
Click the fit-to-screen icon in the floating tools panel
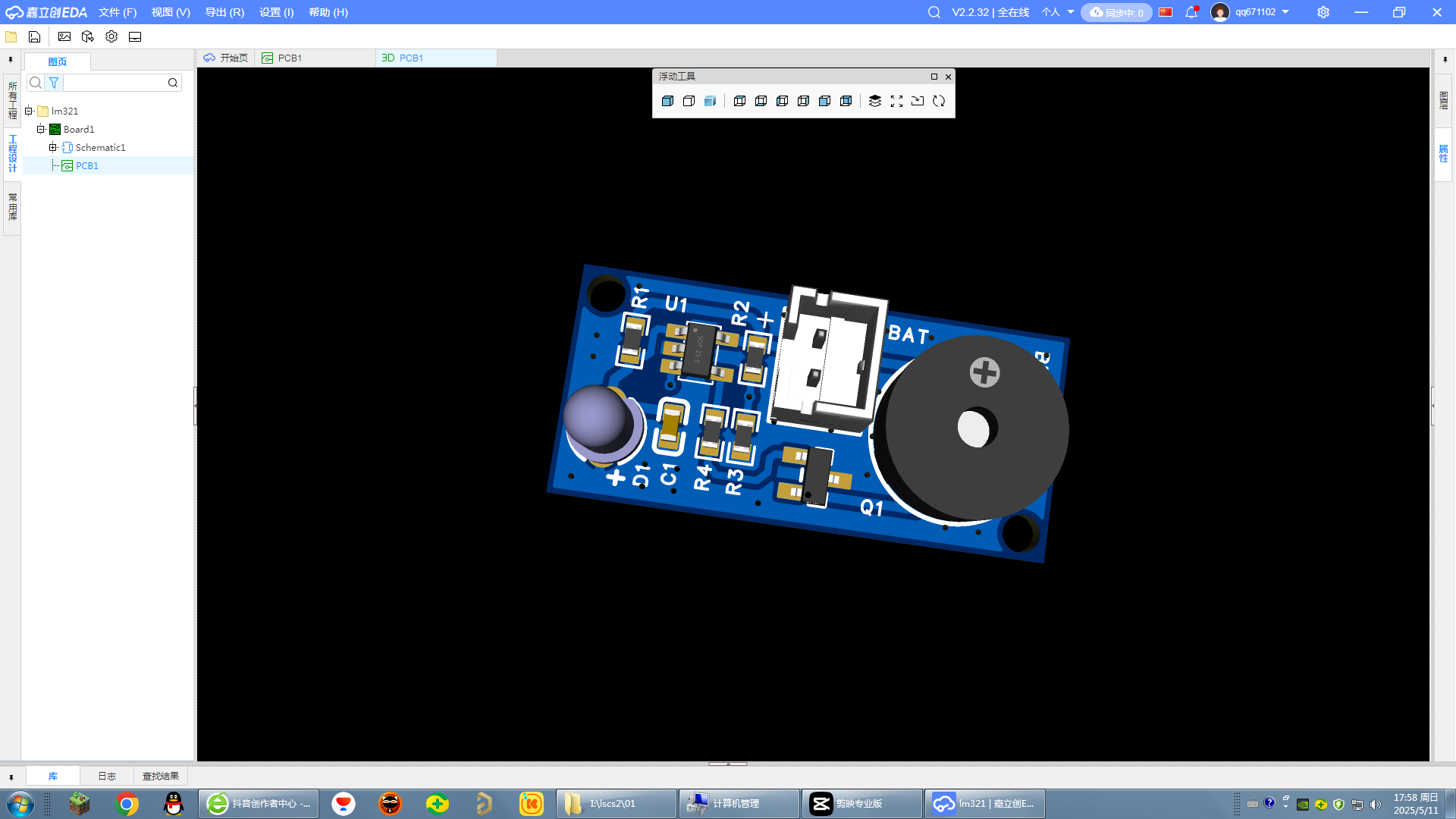tap(896, 101)
